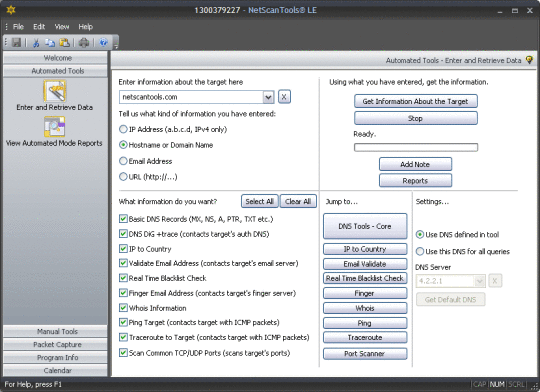Click the lightbulb hint icon in header
Image resolution: width=540 pixels, height=392 pixels.
point(529,60)
